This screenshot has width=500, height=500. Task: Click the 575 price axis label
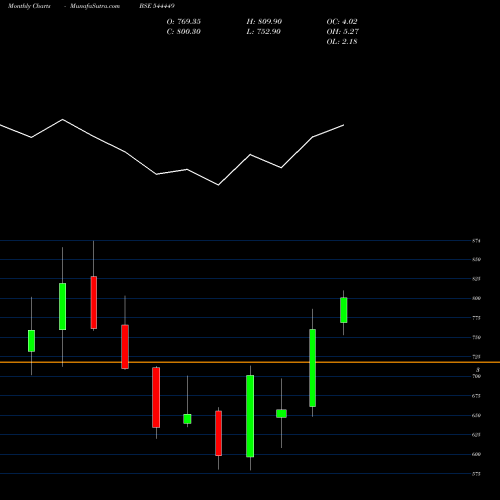(x=476, y=474)
